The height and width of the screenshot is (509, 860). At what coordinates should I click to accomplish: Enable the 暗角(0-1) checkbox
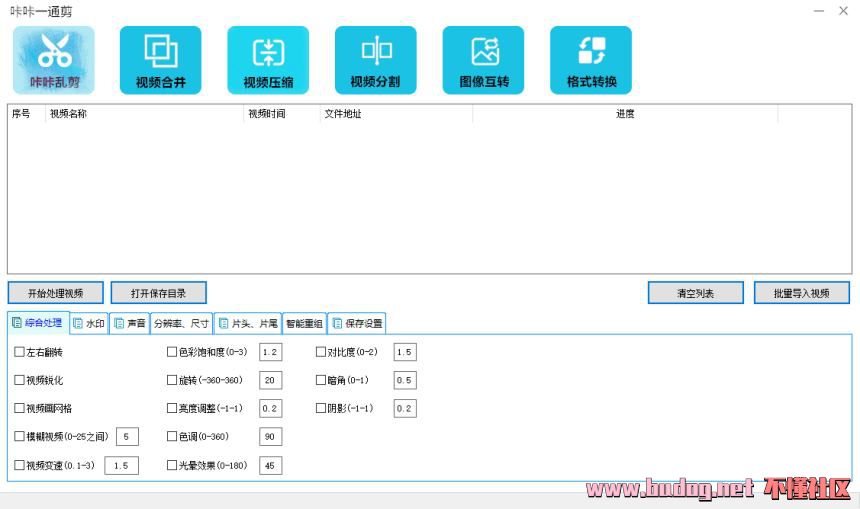(x=321, y=380)
